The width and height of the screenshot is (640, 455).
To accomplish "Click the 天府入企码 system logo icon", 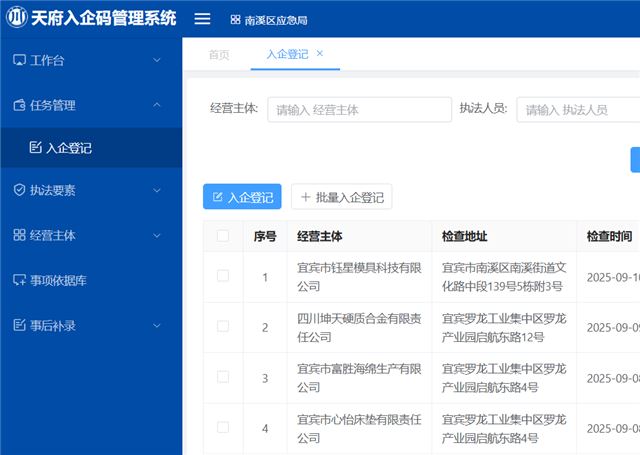I will (x=17, y=19).
